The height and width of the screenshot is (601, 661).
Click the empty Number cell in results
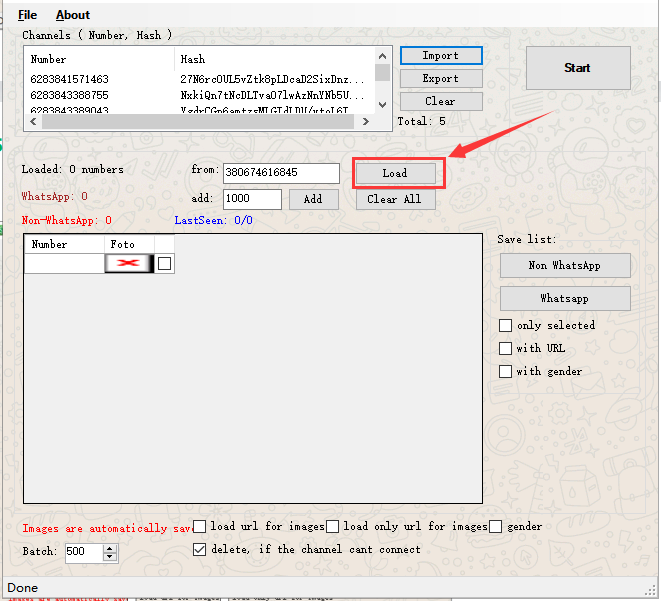click(x=64, y=263)
